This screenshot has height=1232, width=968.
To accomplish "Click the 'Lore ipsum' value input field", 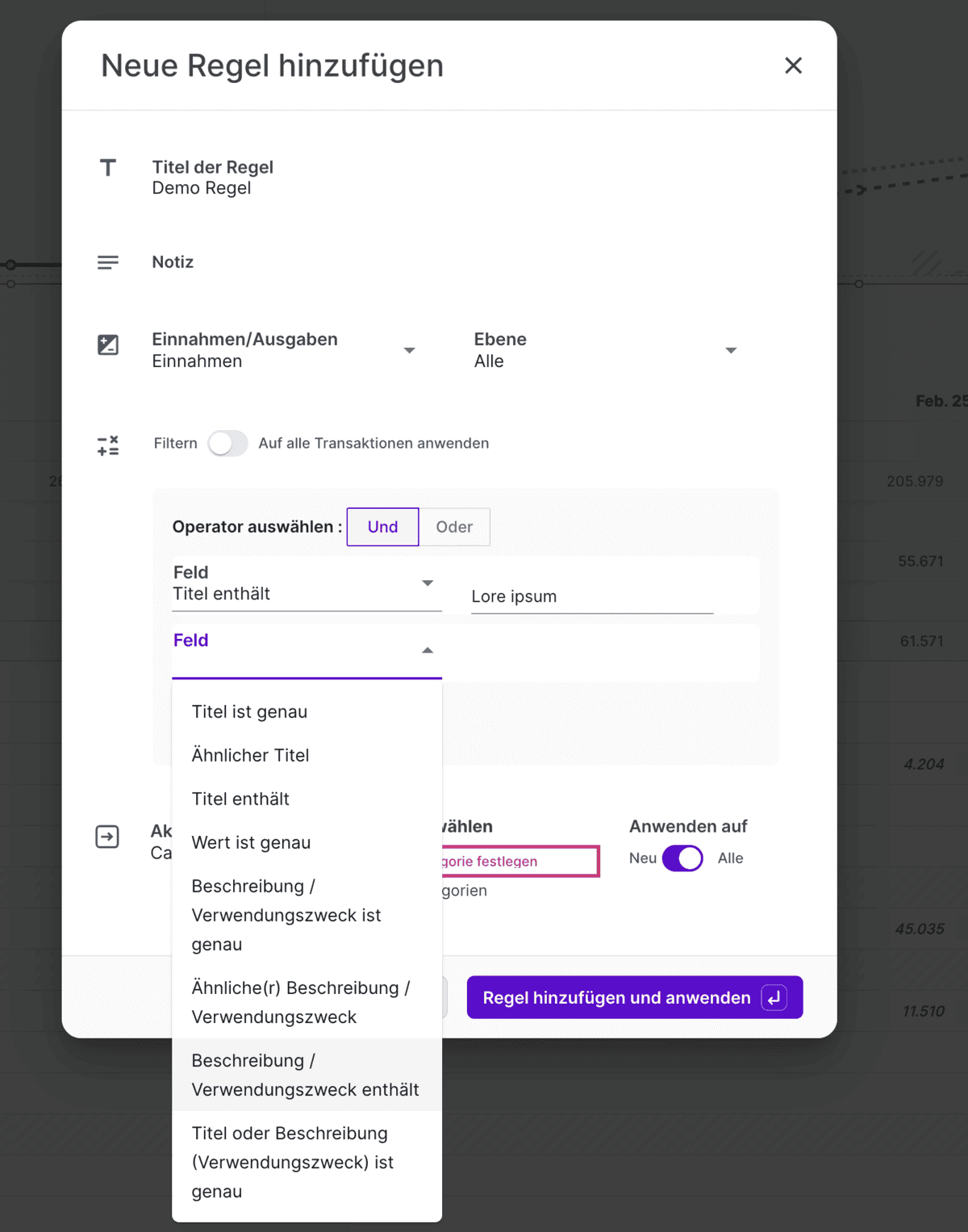I will tap(591, 597).
